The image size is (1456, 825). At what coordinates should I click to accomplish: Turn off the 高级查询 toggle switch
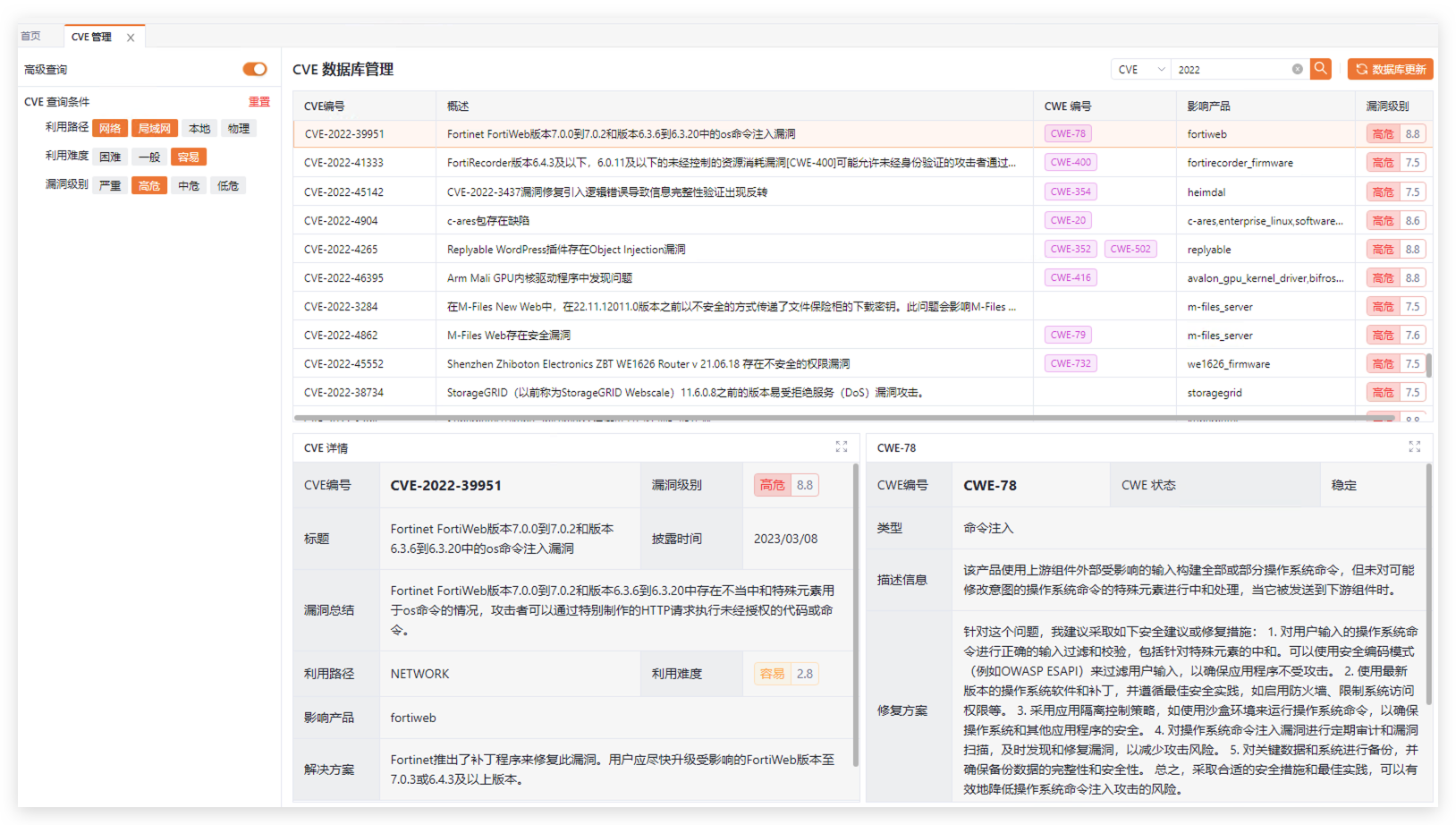pyautogui.click(x=255, y=69)
